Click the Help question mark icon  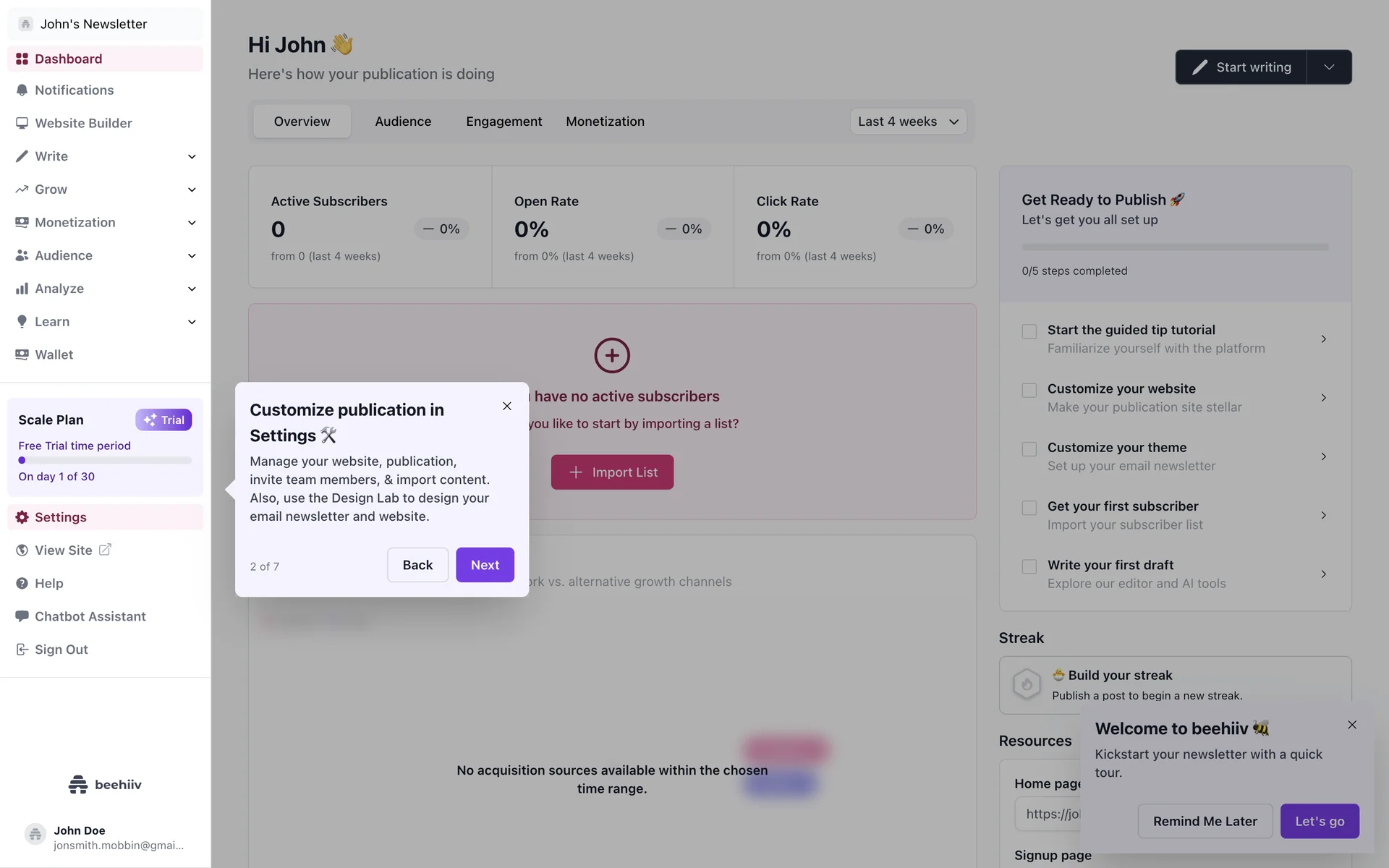[22, 584]
